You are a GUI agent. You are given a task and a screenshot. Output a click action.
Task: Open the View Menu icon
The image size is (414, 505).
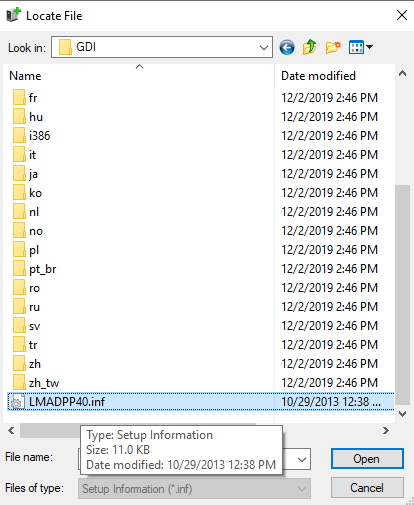(x=356, y=47)
